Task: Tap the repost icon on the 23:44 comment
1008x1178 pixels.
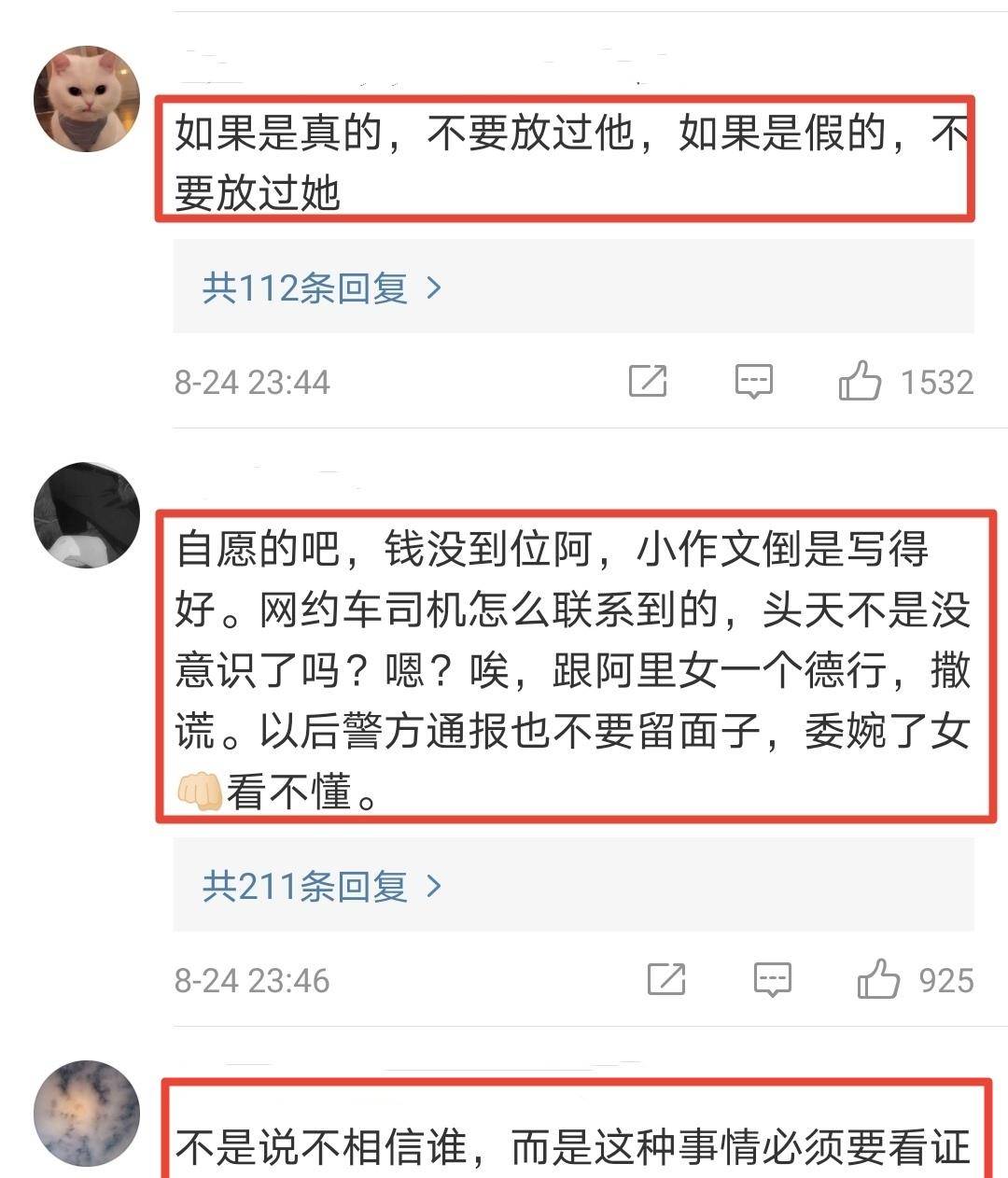Action: [648, 381]
